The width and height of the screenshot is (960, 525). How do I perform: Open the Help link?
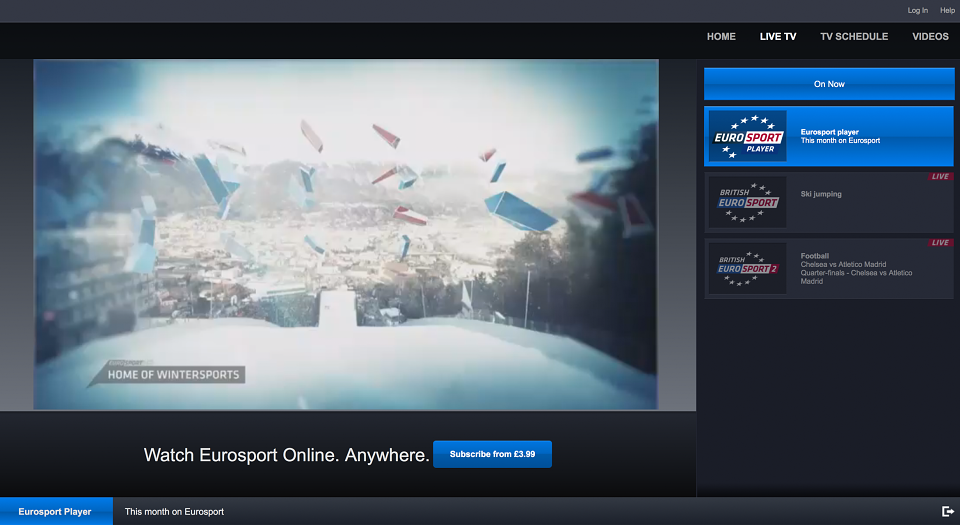(x=947, y=10)
